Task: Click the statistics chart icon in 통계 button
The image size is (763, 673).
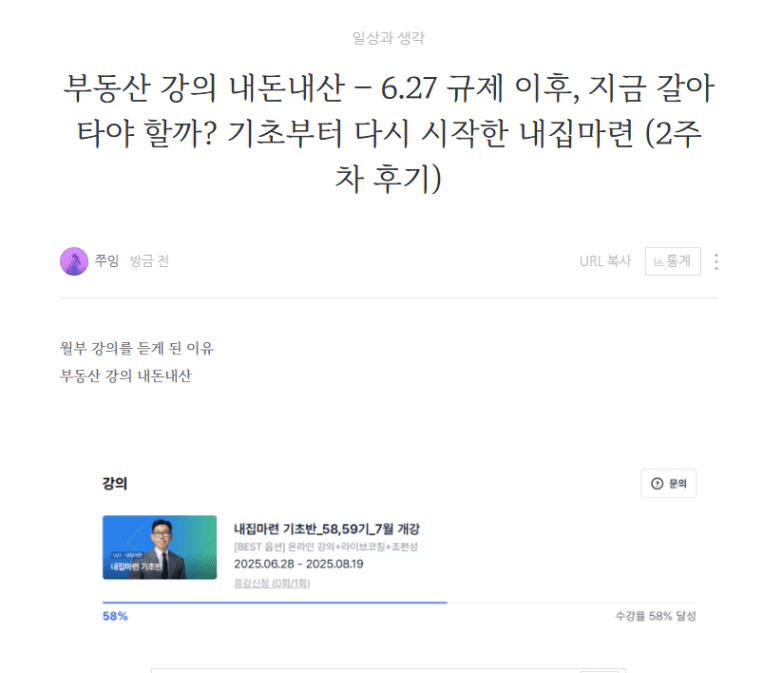Action: (x=658, y=262)
